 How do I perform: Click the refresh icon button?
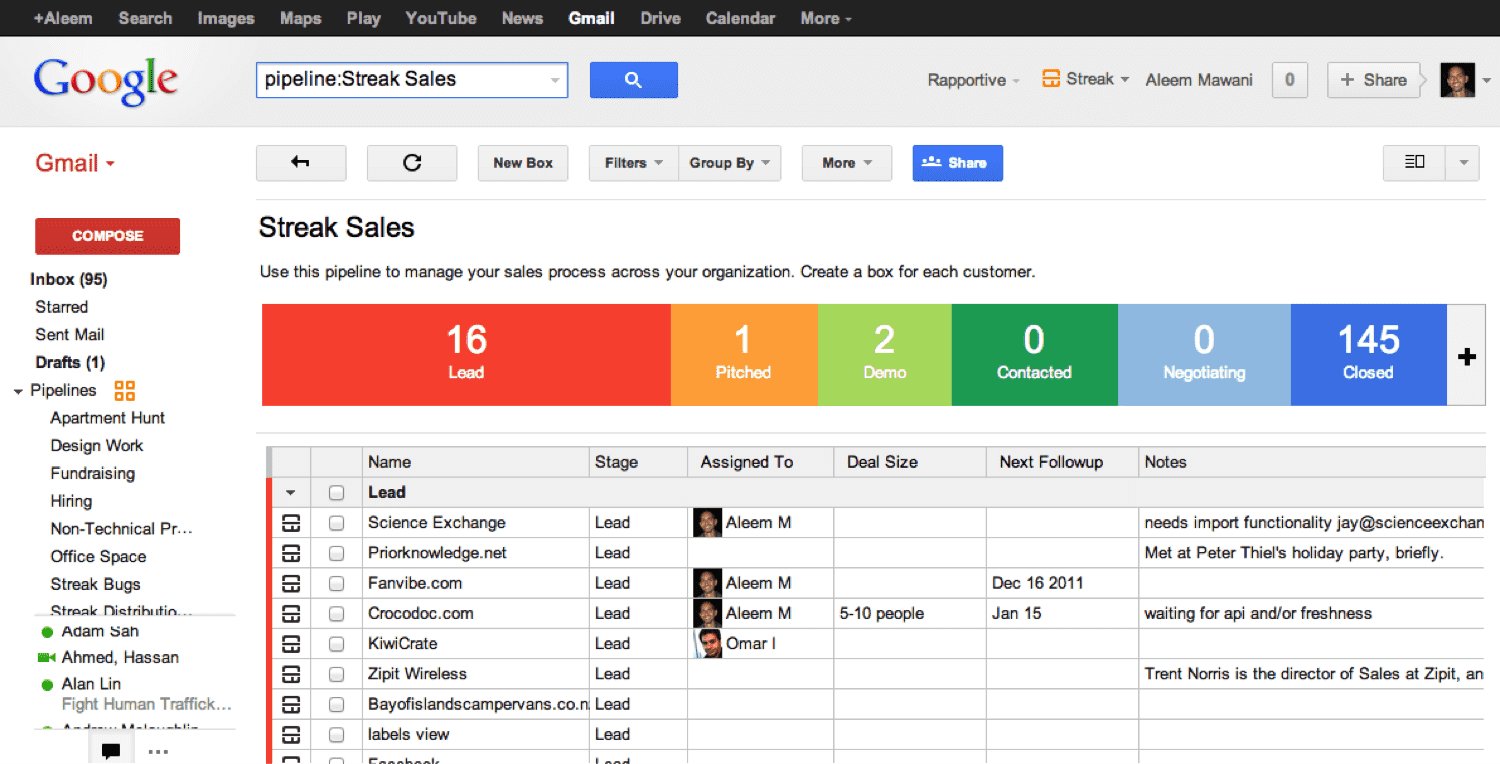[411, 163]
